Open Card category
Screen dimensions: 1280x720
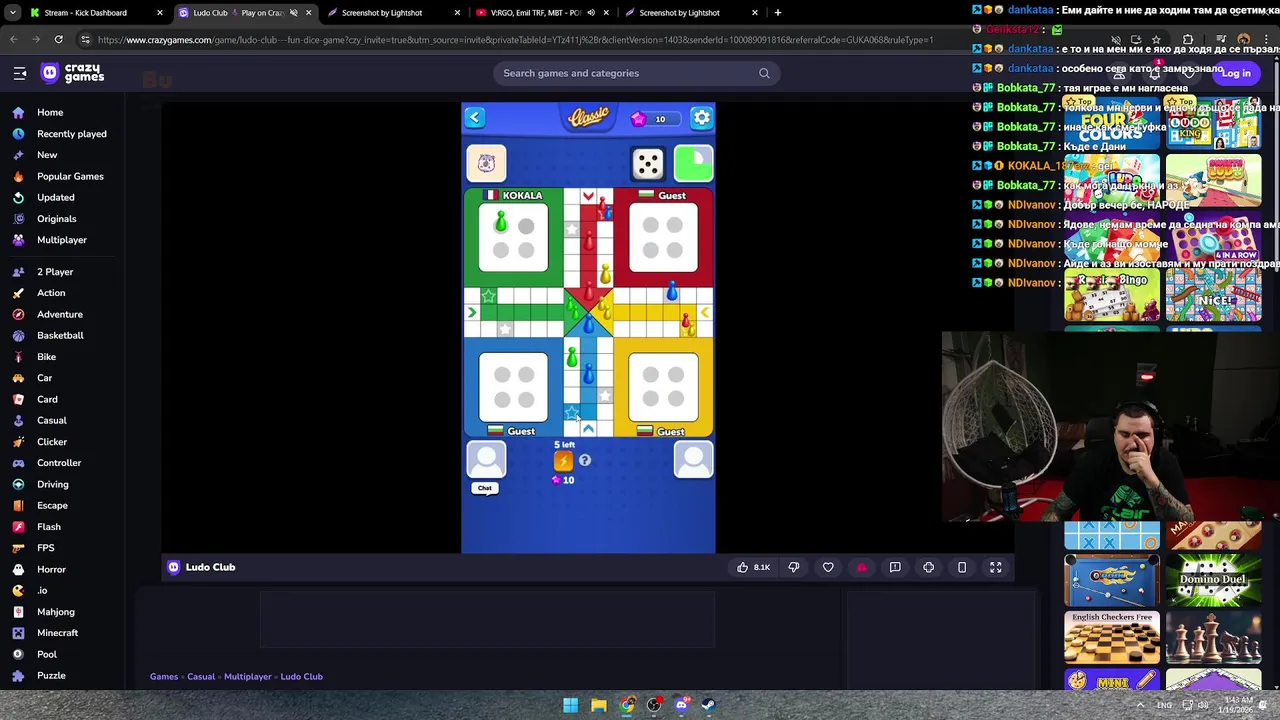47,399
